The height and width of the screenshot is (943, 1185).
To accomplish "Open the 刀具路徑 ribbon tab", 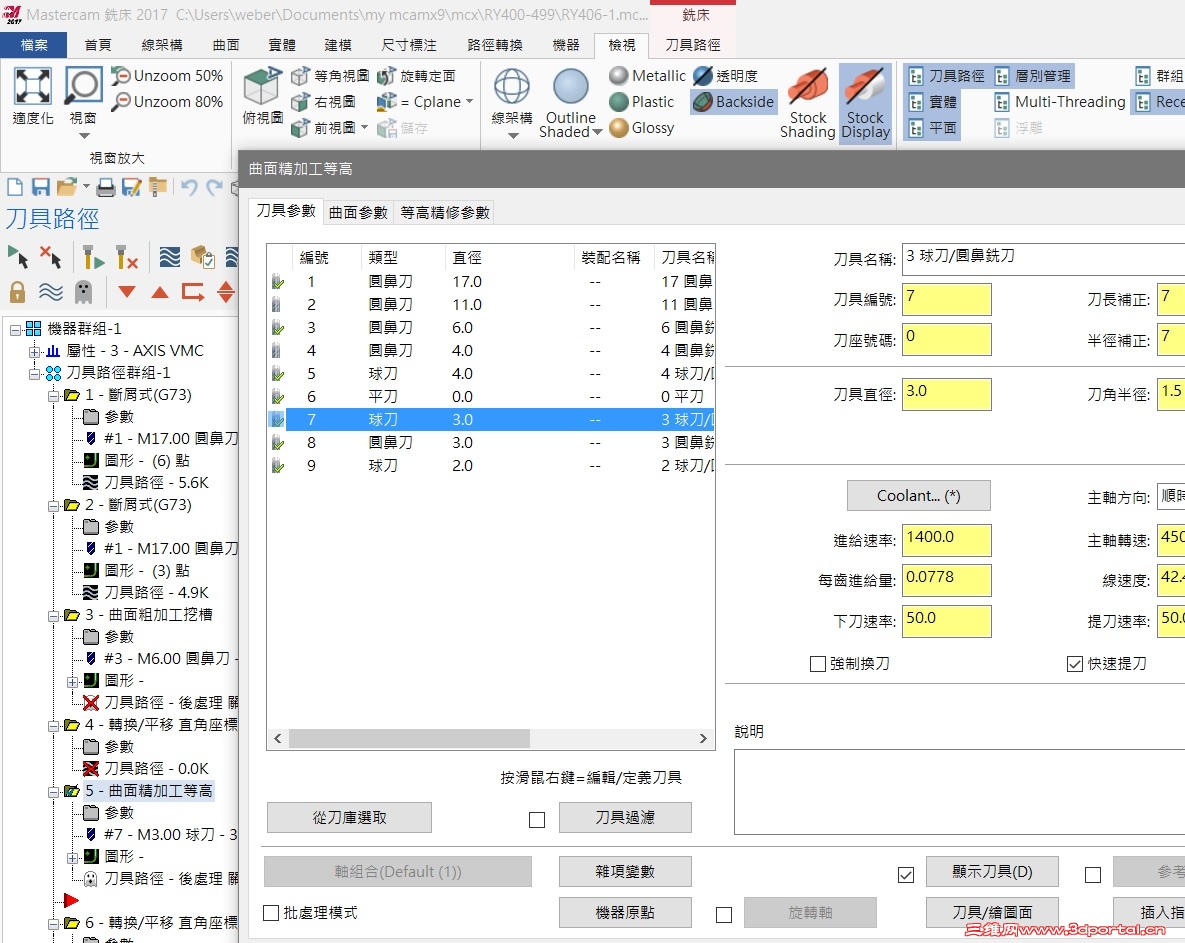I will click(693, 45).
